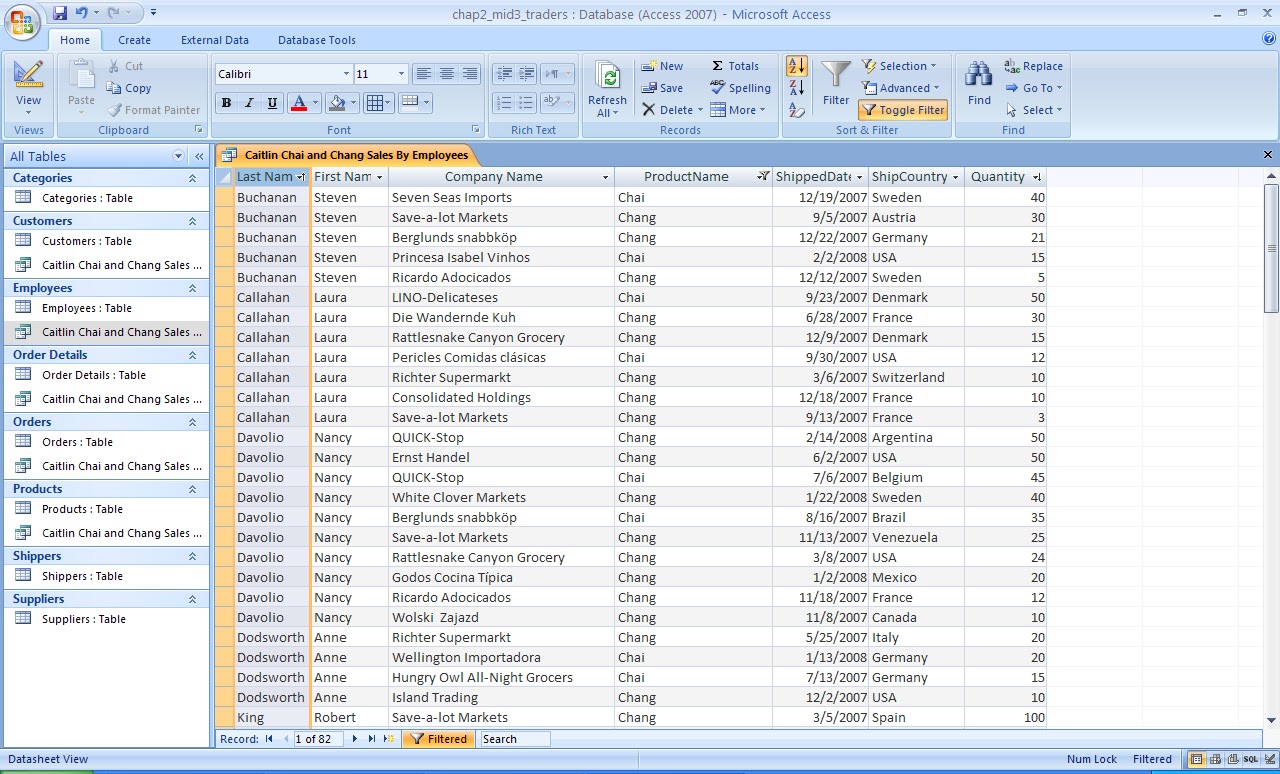The height and width of the screenshot is (774, 1280).
Task: Open font color dropdown arrow
Action: coord(315,103)
